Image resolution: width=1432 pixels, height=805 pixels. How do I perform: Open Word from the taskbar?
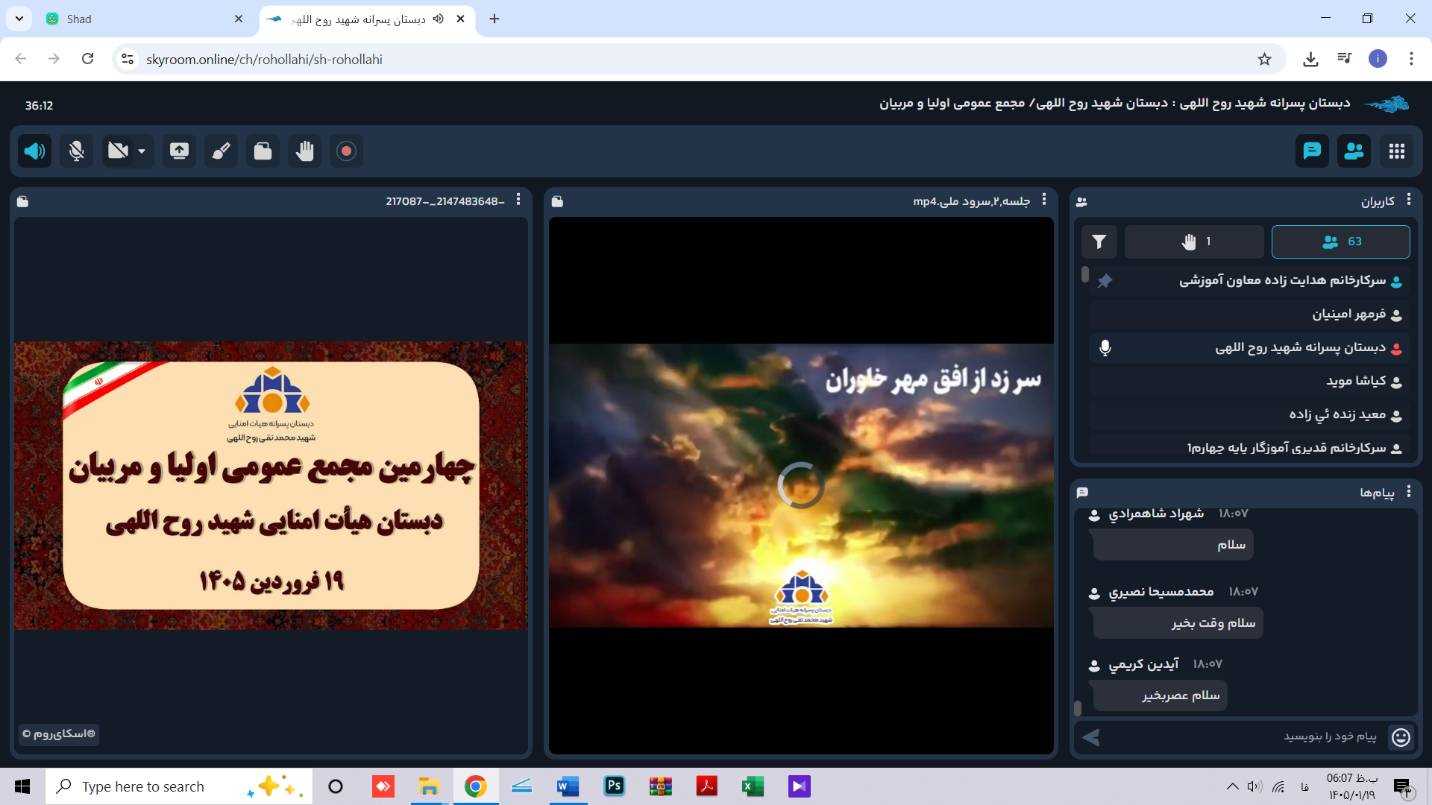click(567, 786)
